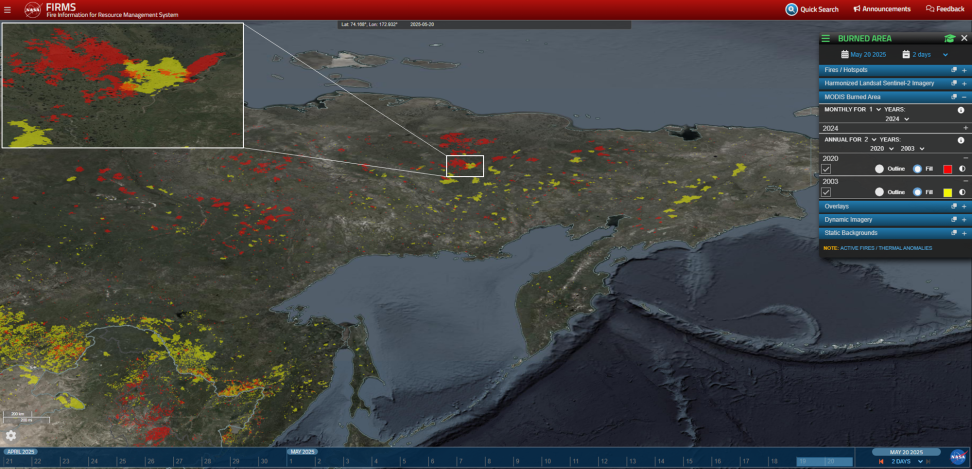This screenshot has height=469, width=972.
Task: Click the Quick Search text link
Action: pos(819,9)
